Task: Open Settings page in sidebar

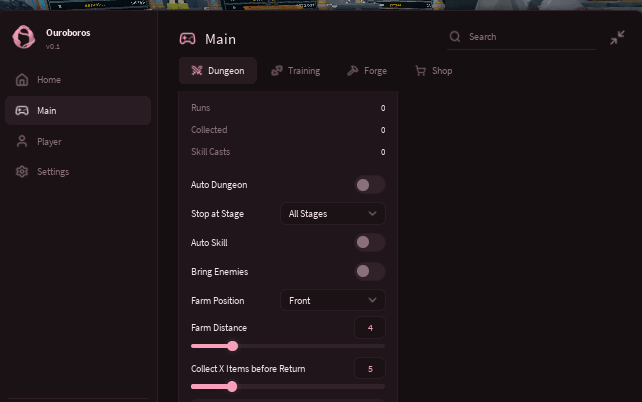Action: [78, 172]
